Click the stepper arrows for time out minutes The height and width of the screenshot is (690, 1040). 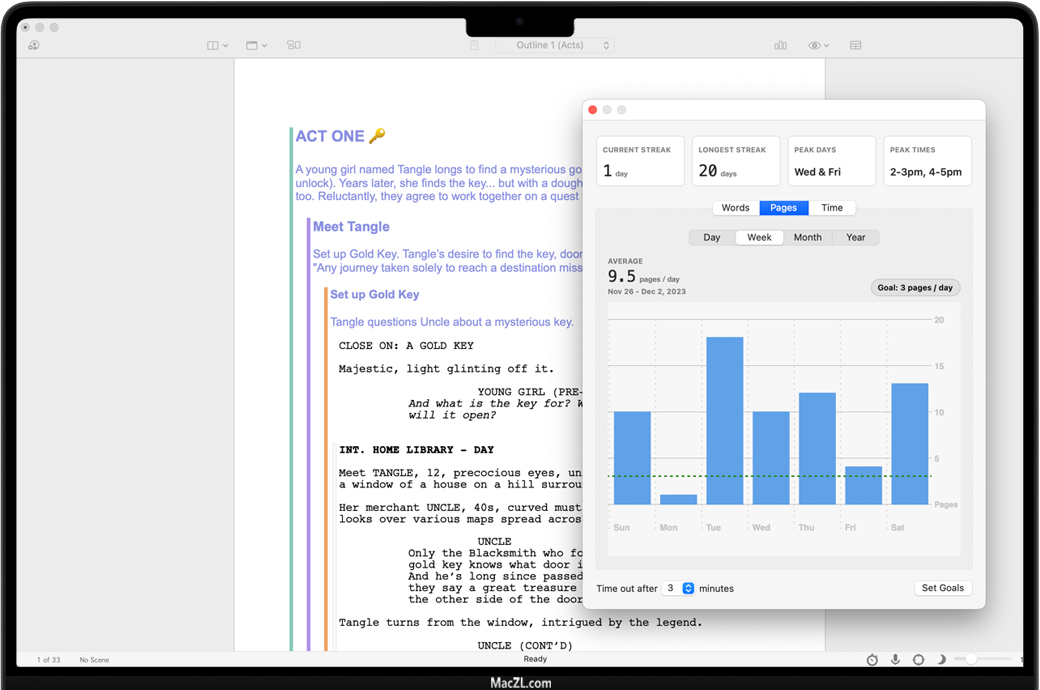pyautogui.click(x=688, y=588)
